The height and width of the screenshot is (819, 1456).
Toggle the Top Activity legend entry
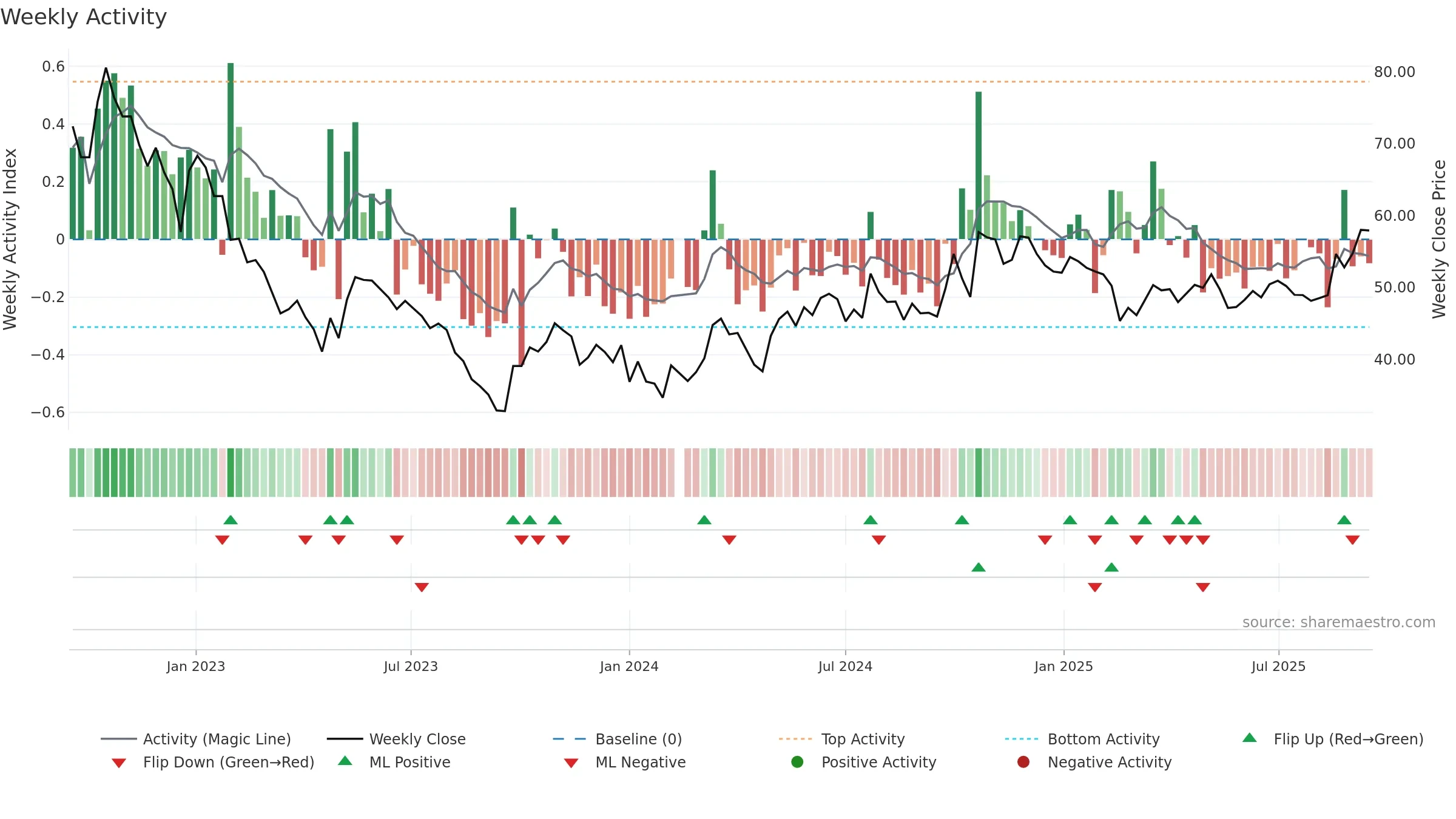click(x=842, y=739)
